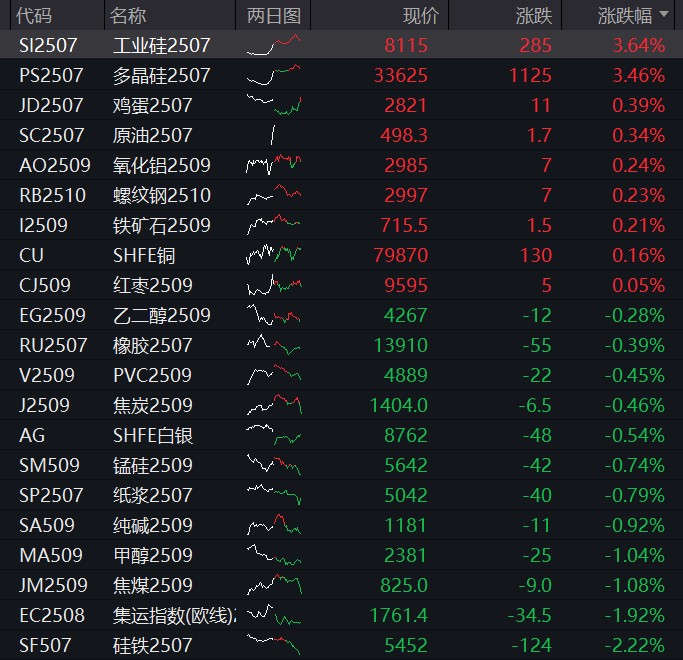Sort by the 现价 column header
Viewport: 683px width, 660px height.
point(420,15)
